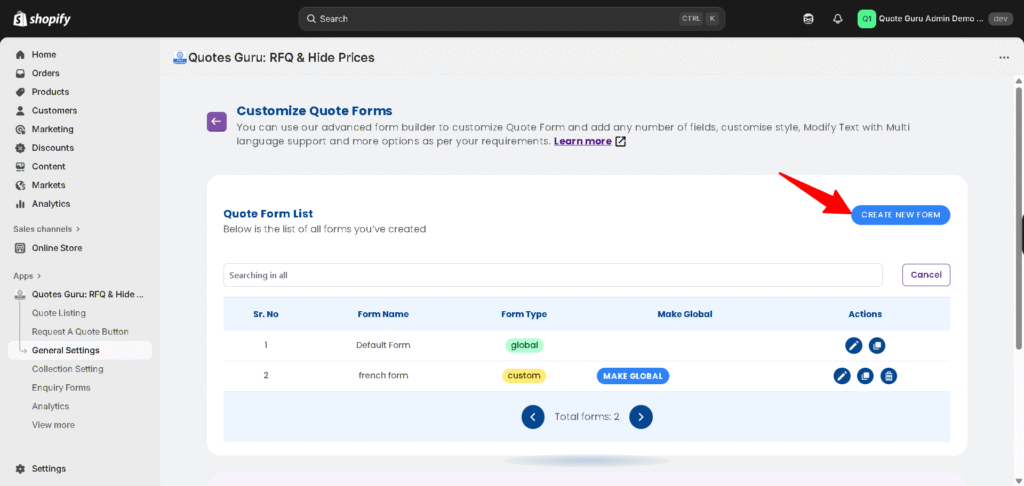Open Collection Setting in the sidebar
1024x486 pixels.
(67, 369)
